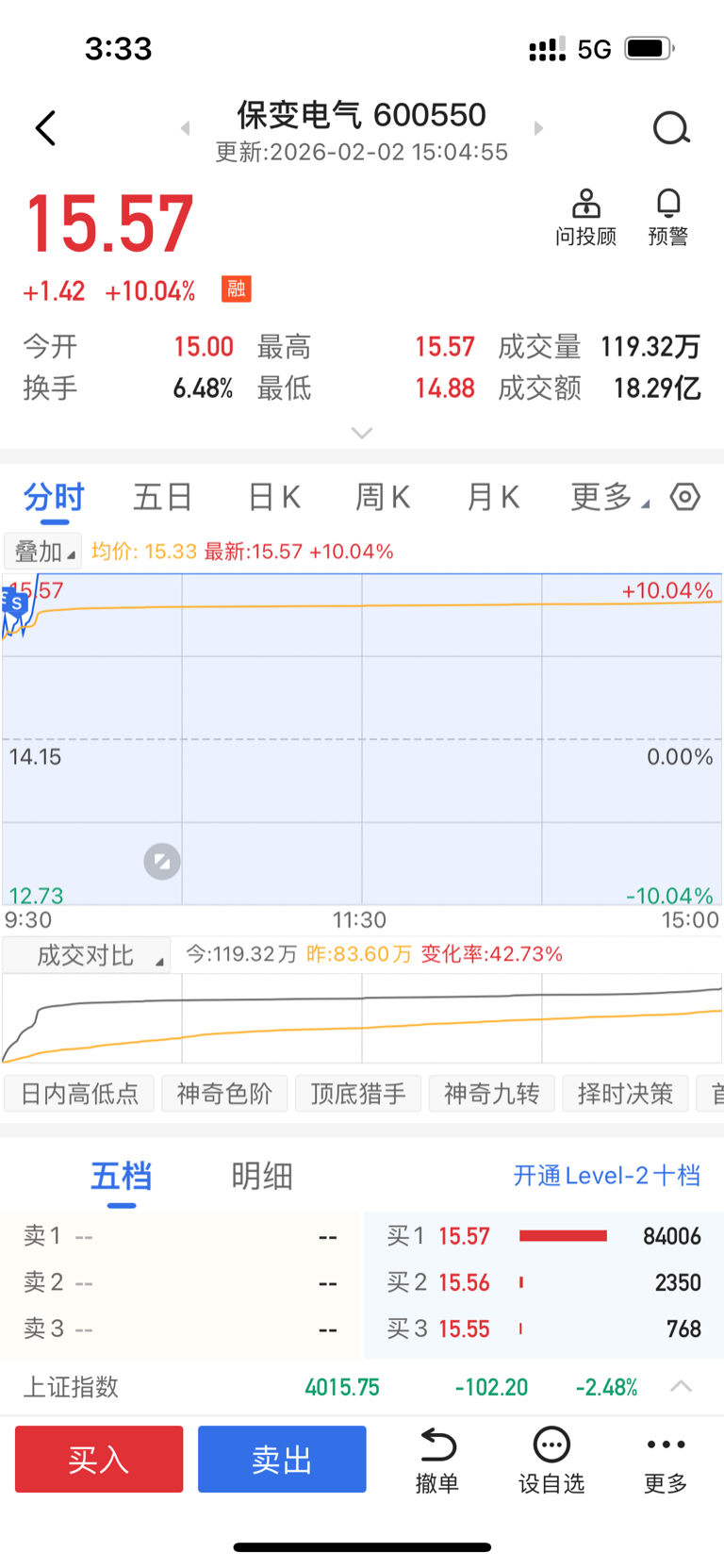
Task: Tap the 卖2 ask row
Action: [181, 1282]
